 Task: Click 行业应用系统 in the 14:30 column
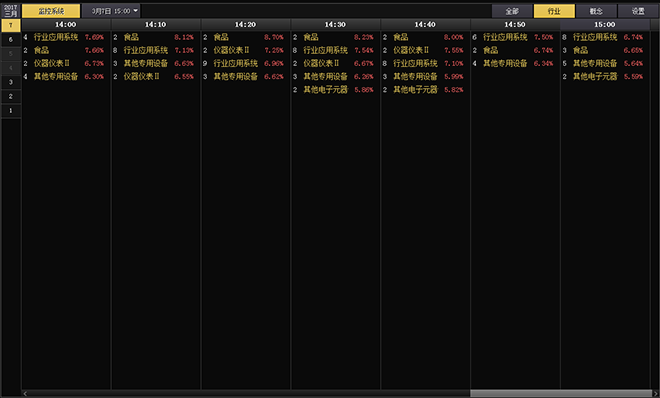pyautogui.click(x=326, y=50)
